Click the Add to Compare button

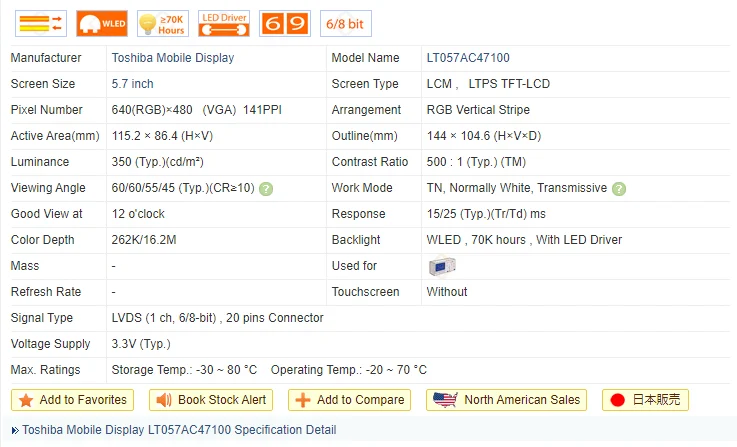[x=349, y=400]
